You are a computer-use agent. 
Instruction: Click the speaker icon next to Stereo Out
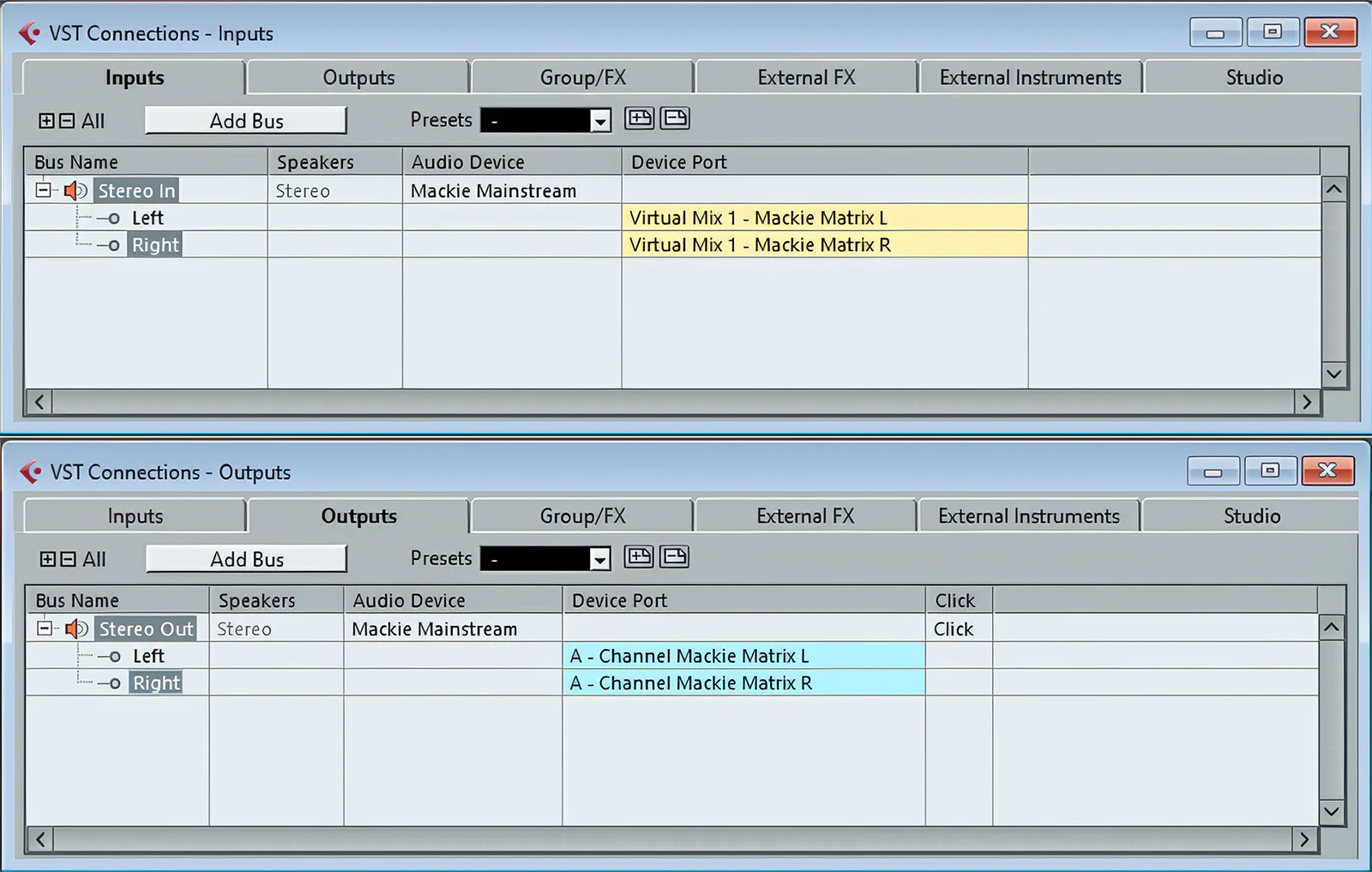[x=76, y=628]
